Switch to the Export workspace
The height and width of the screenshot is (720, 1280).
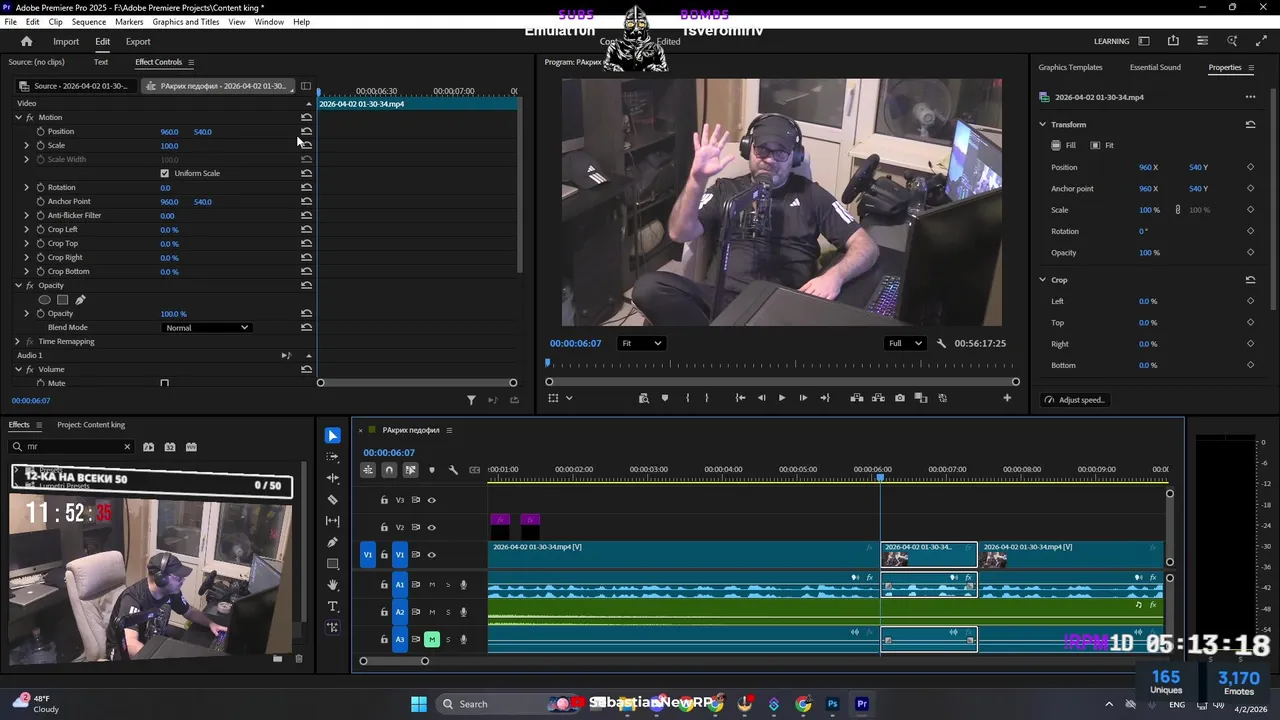pyautogui.click(x=138, y=42)
